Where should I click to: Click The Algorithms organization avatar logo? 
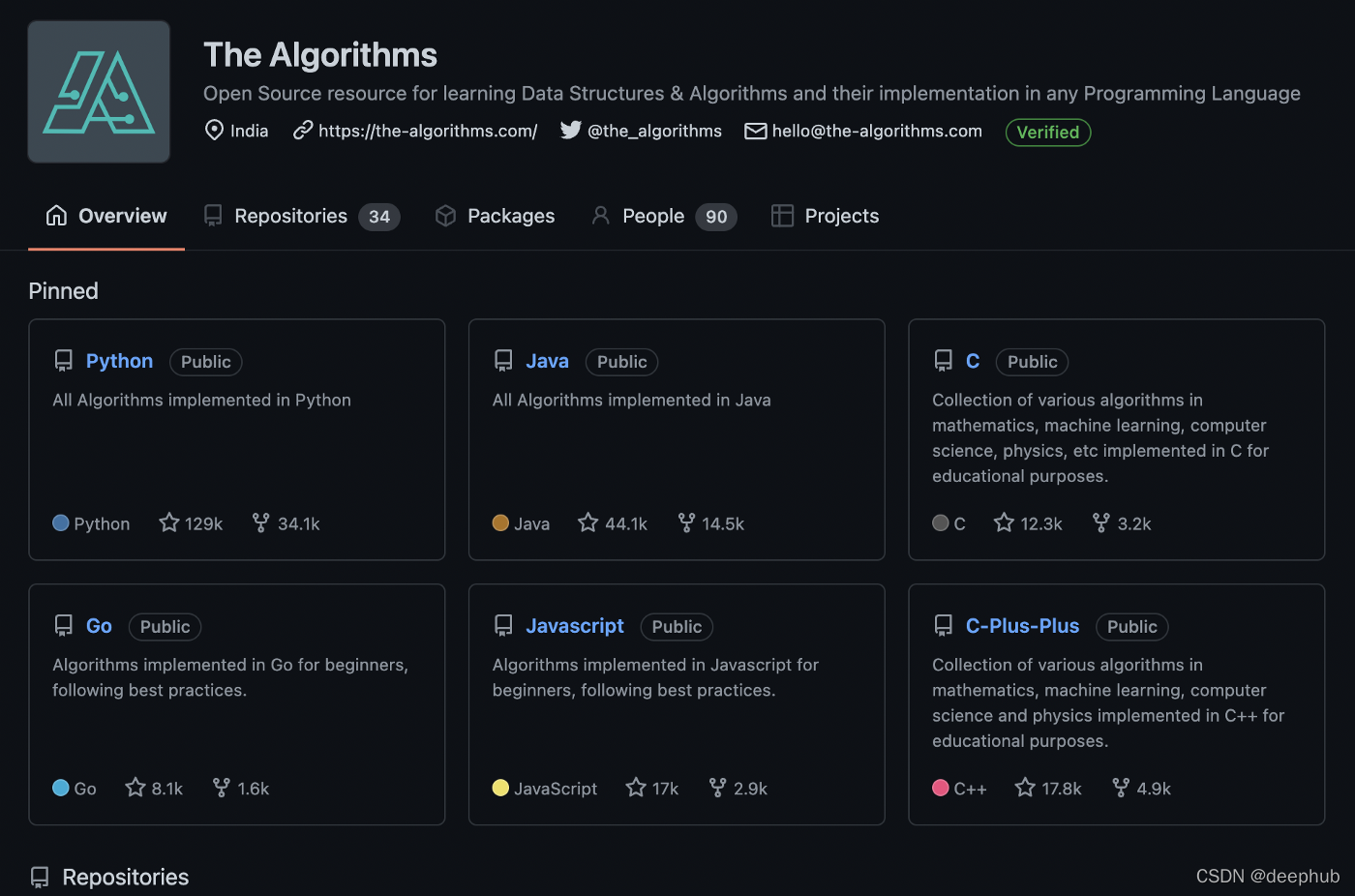[99, 92]
